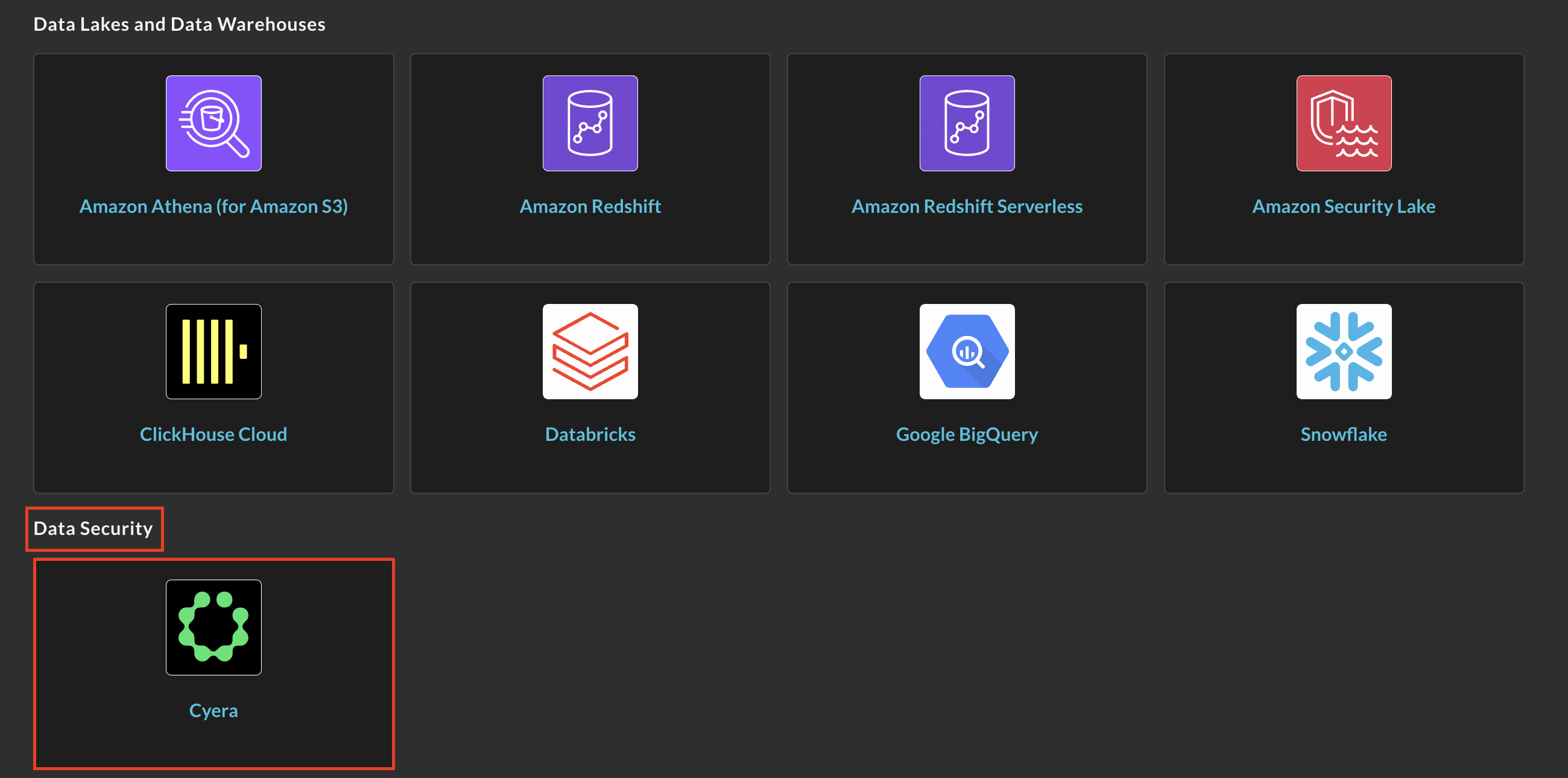Click the Data Lakes and Data Warehouses heading
Image resolution: width=1568 pixels, height=778 pixels.
pyautogui.click(x=180, y=24)
